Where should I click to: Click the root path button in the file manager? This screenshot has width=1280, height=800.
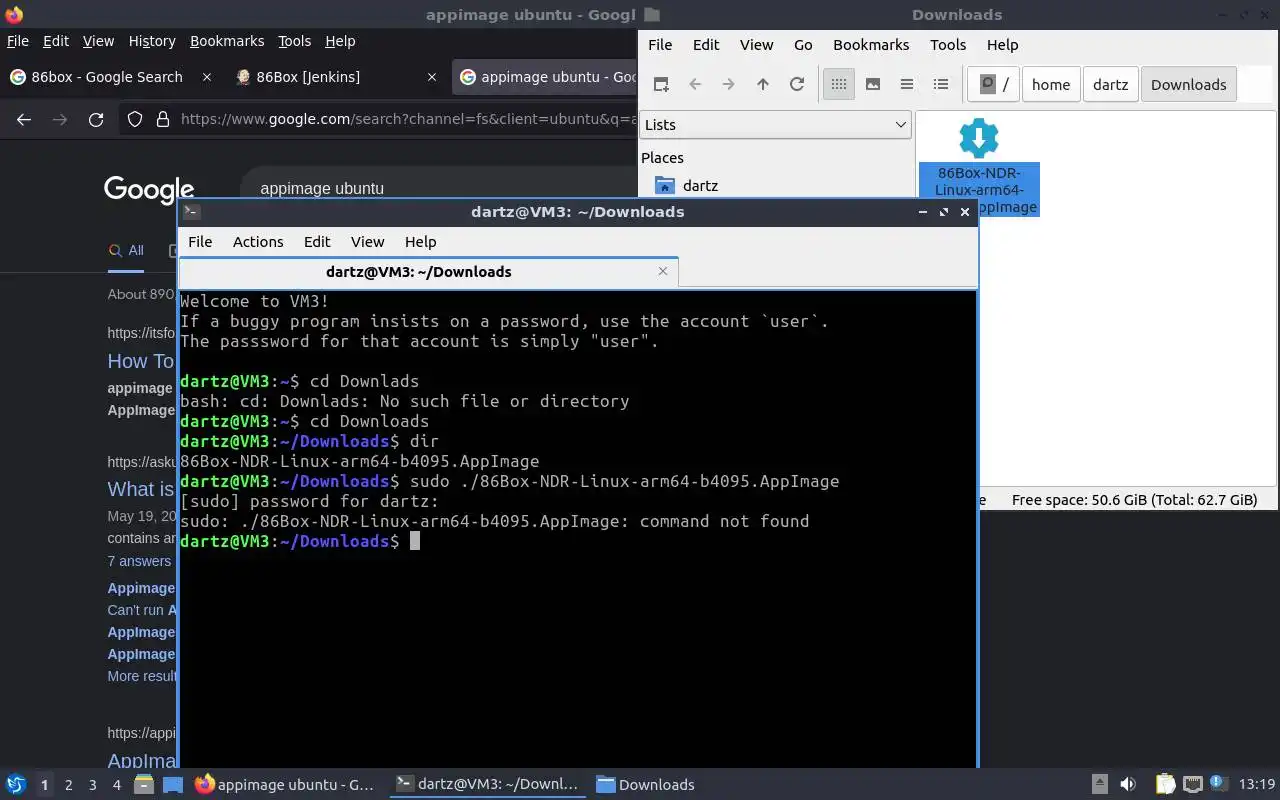[994, 85]
